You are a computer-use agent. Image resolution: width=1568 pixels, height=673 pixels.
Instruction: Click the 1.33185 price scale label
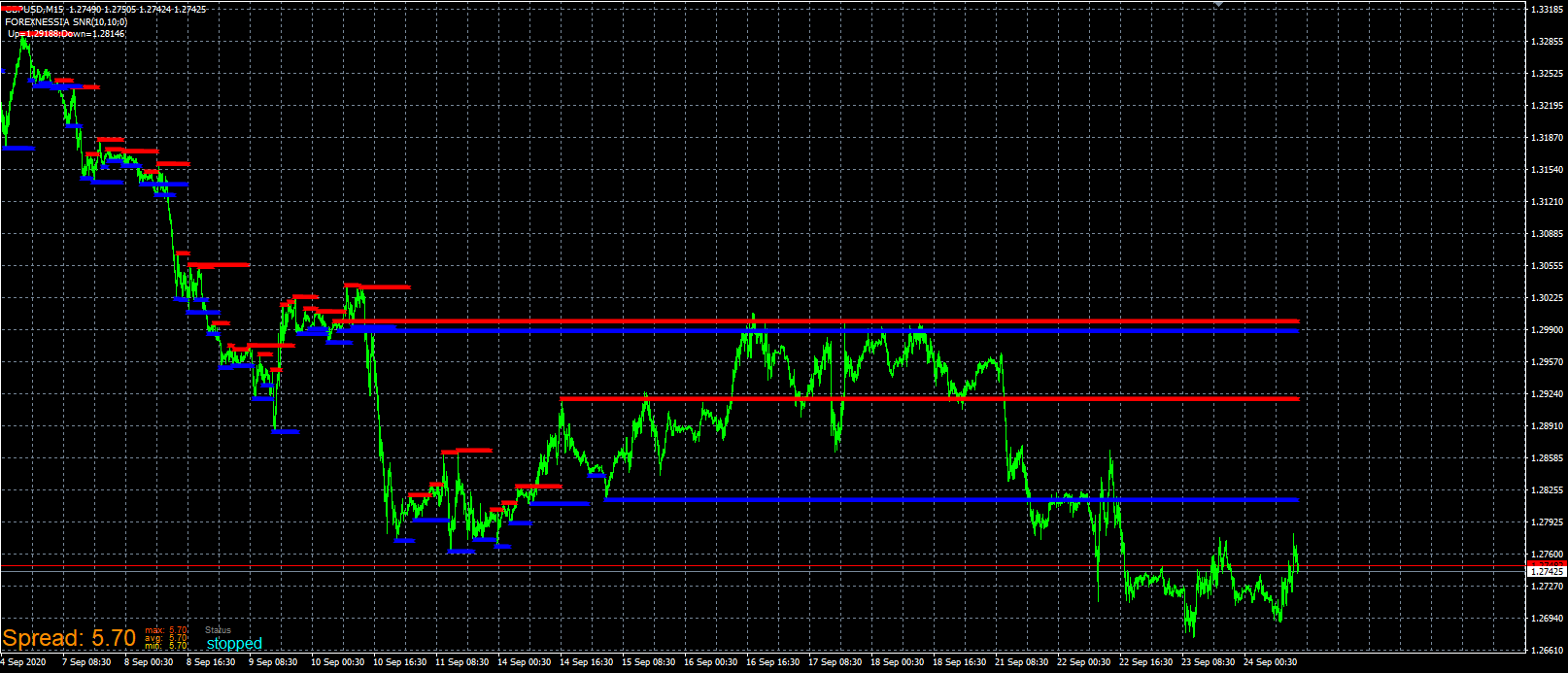point(1547,10)
